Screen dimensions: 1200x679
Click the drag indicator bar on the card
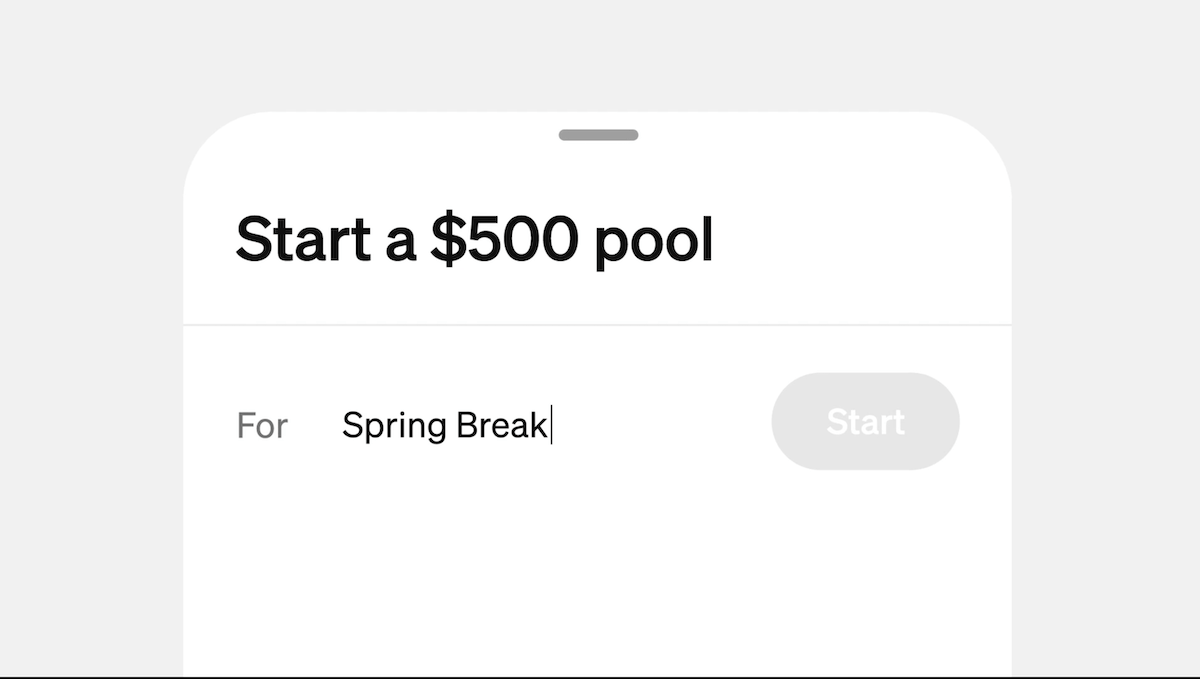598,132
